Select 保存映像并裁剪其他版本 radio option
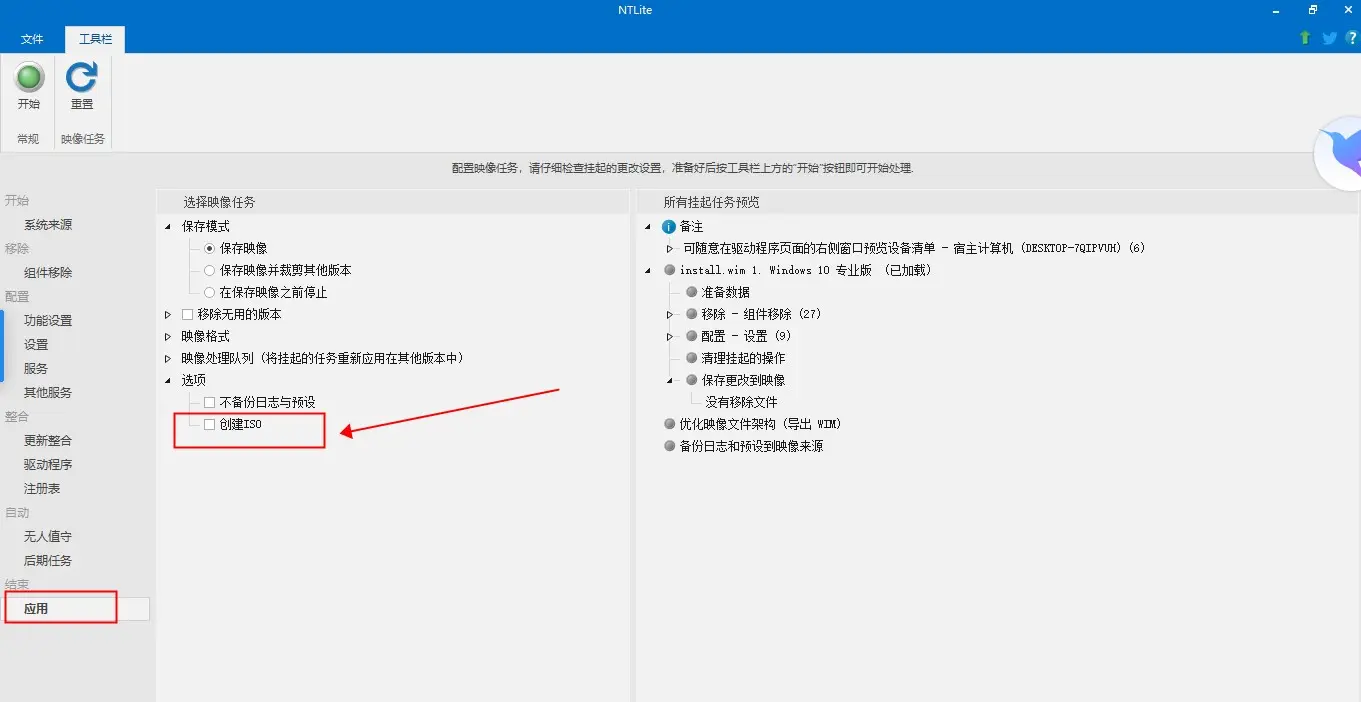The image size is (1361, 702). click(209, 270)
